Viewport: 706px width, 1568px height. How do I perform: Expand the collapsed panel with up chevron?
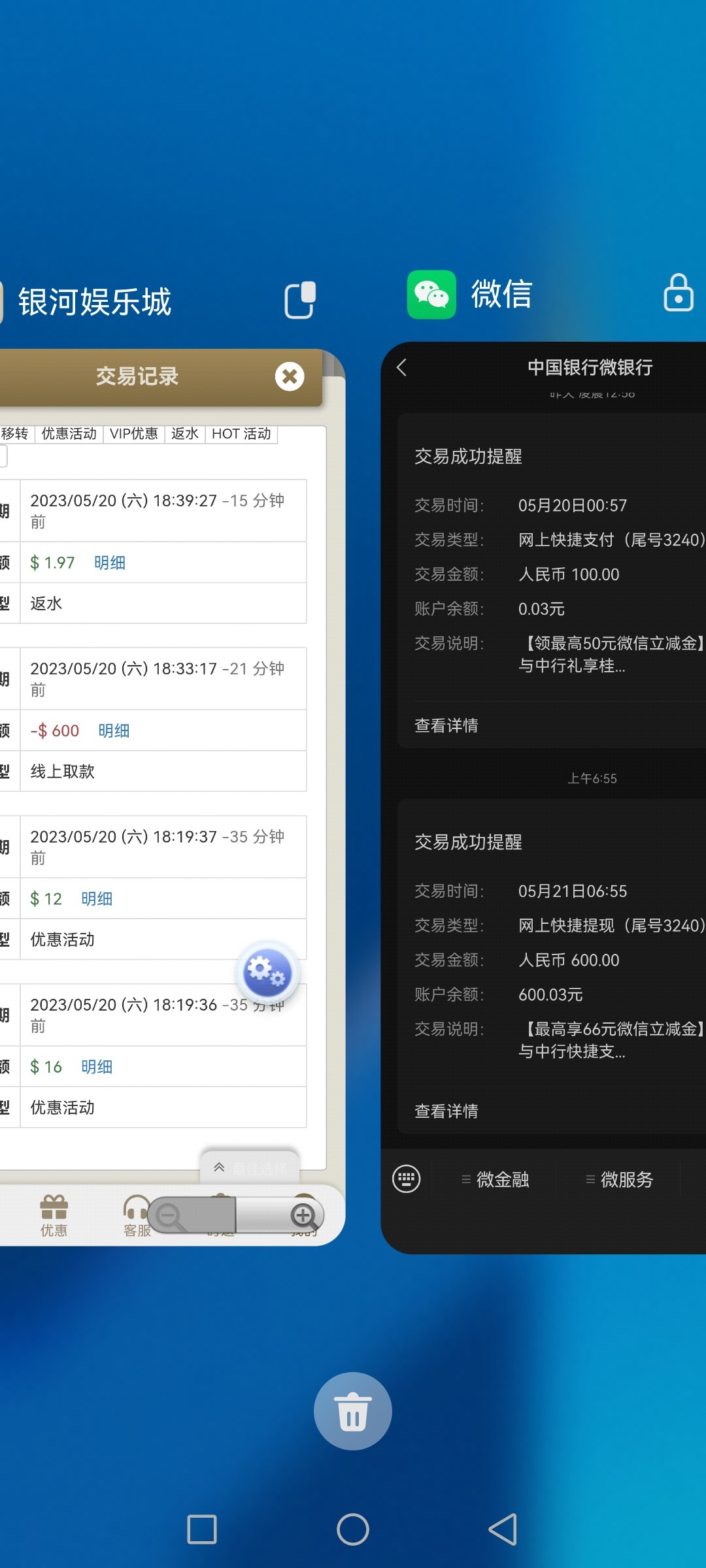click(220, 1168)
